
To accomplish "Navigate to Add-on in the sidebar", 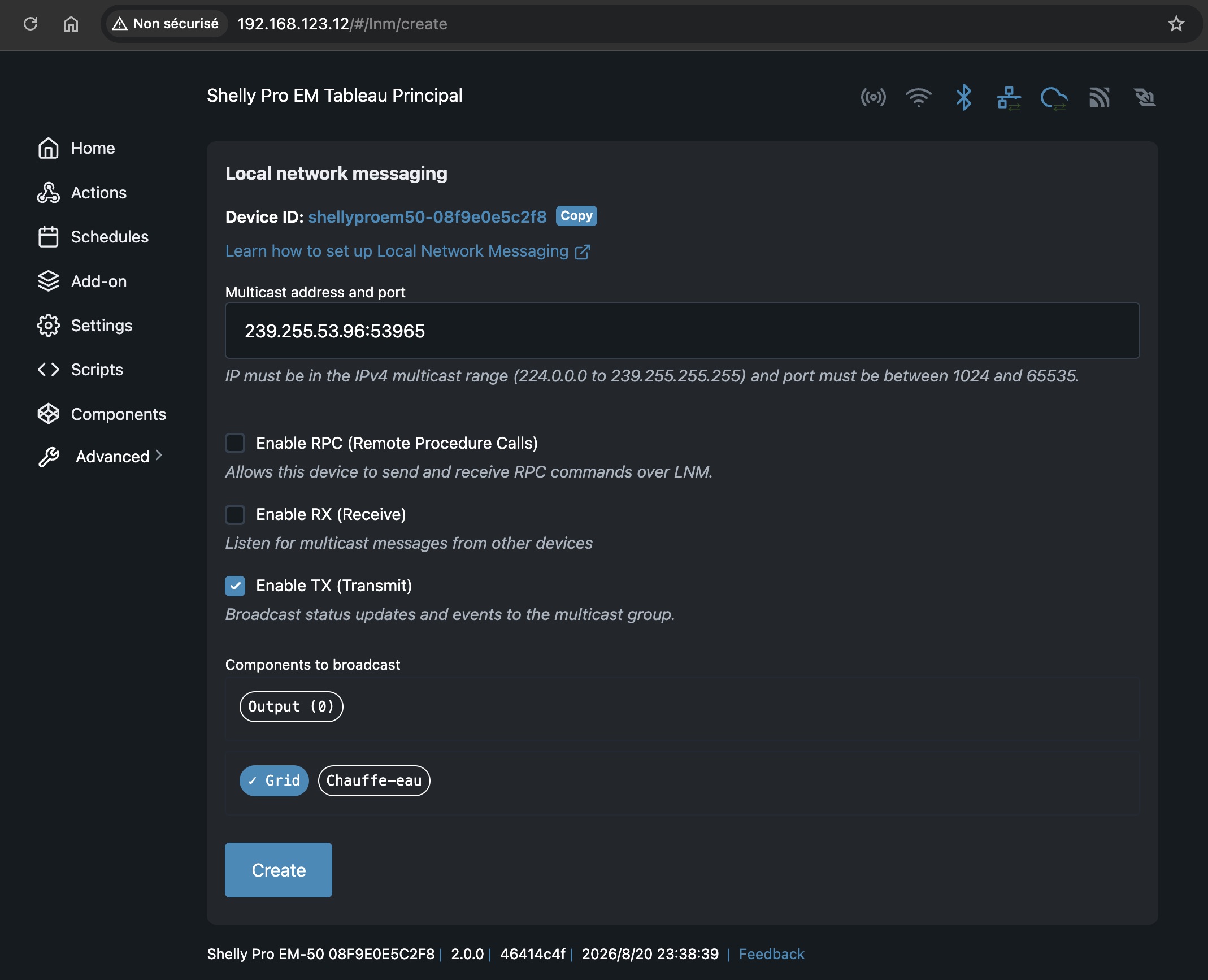I will tap(99, 281).
